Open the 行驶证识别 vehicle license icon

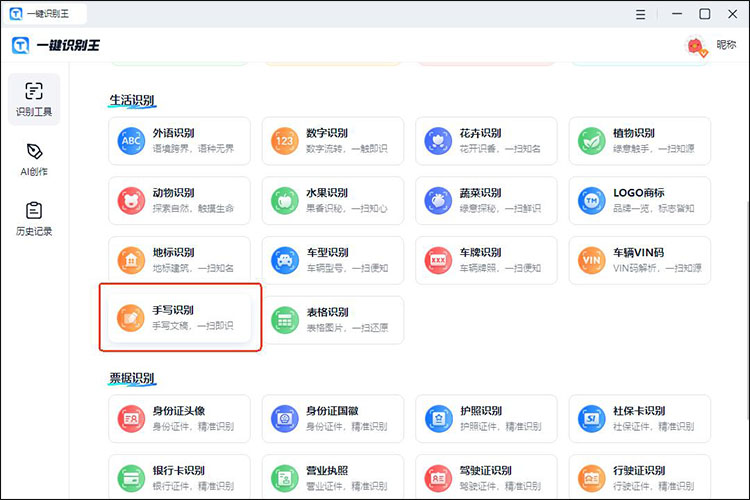[592, 478]
